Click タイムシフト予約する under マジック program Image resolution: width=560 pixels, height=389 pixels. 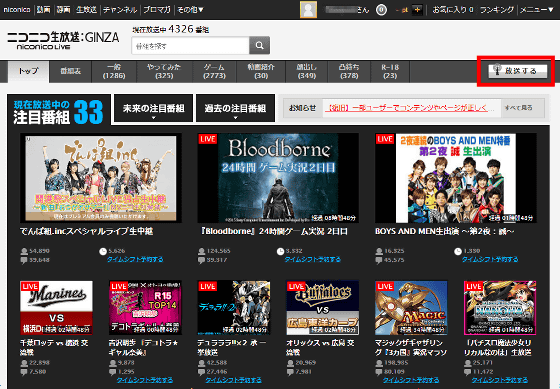coord(411,380)
